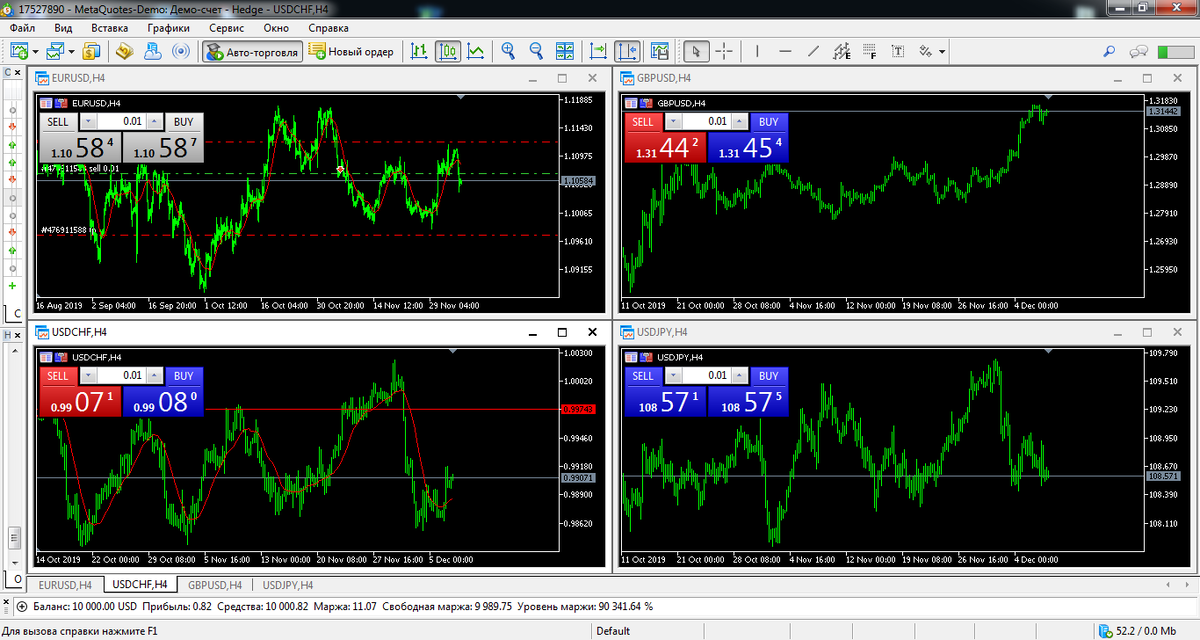This screenshot has width=1200, height=640.
Task: Open the Справка menu
Action: 329,28
